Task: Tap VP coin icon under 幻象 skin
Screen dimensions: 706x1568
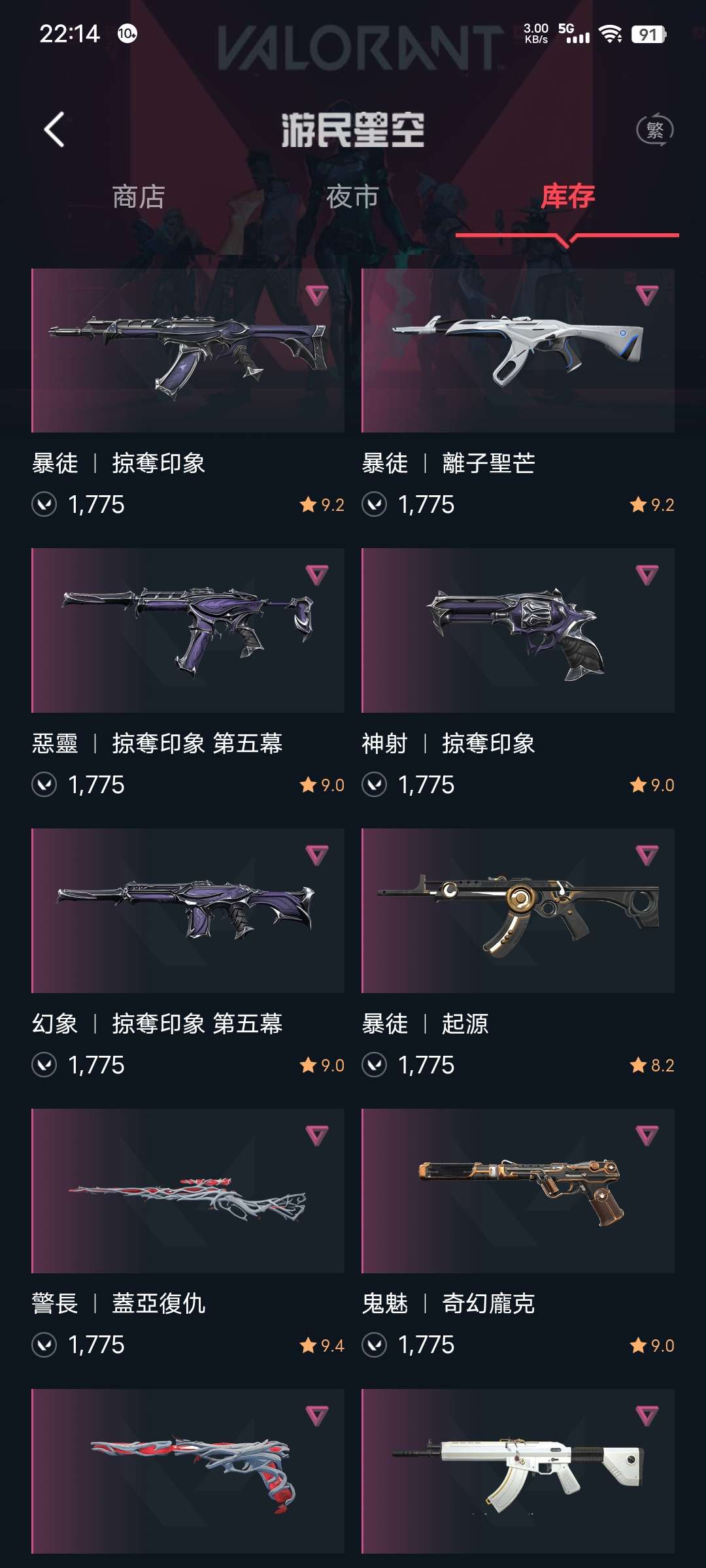Action: tap(44, 1065)
